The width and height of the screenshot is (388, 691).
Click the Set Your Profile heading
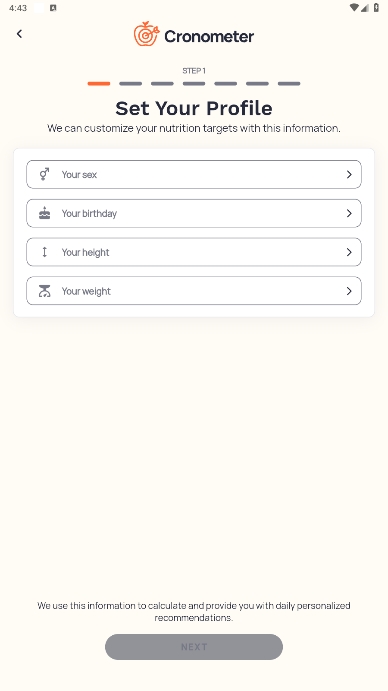(194, 108)
